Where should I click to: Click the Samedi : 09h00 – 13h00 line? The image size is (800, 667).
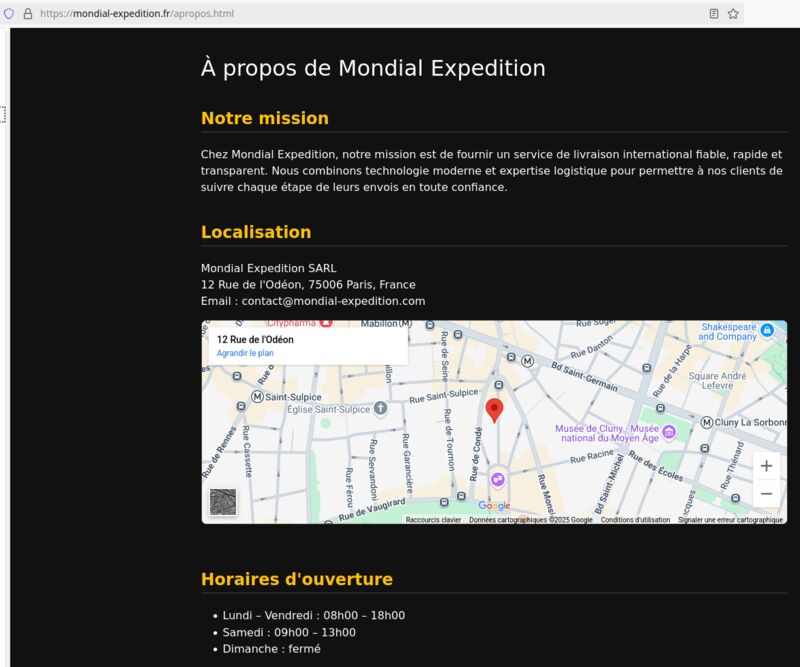click(289, 632)
